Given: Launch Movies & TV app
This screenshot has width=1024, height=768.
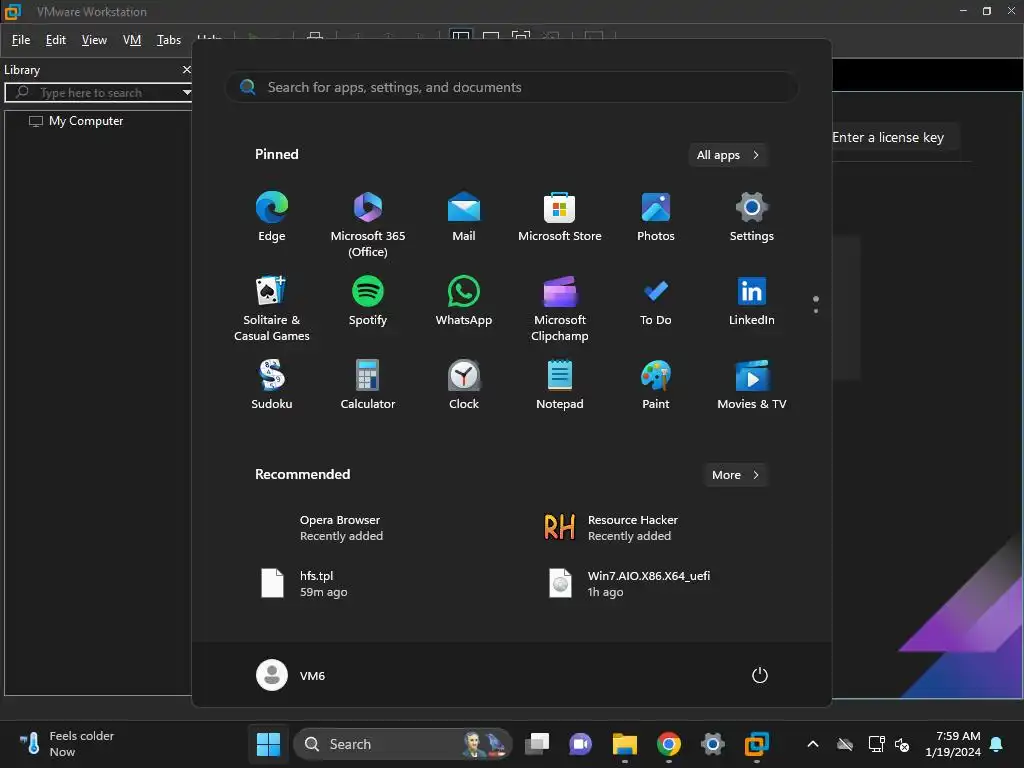Looking at the screenshot, I should pyautogui.click(x=752, y=385).
